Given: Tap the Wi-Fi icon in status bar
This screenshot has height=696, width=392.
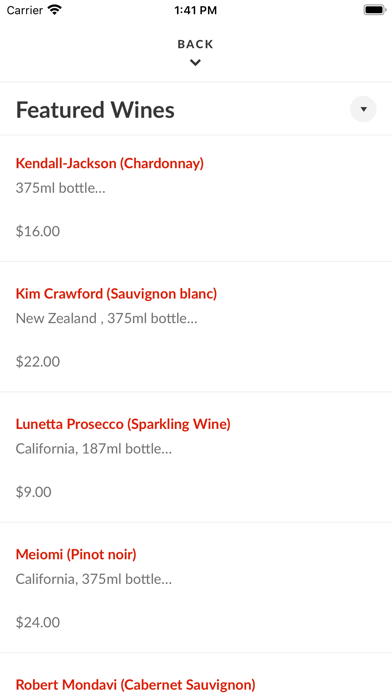Looking at the screenshot, I should [55, 10].
